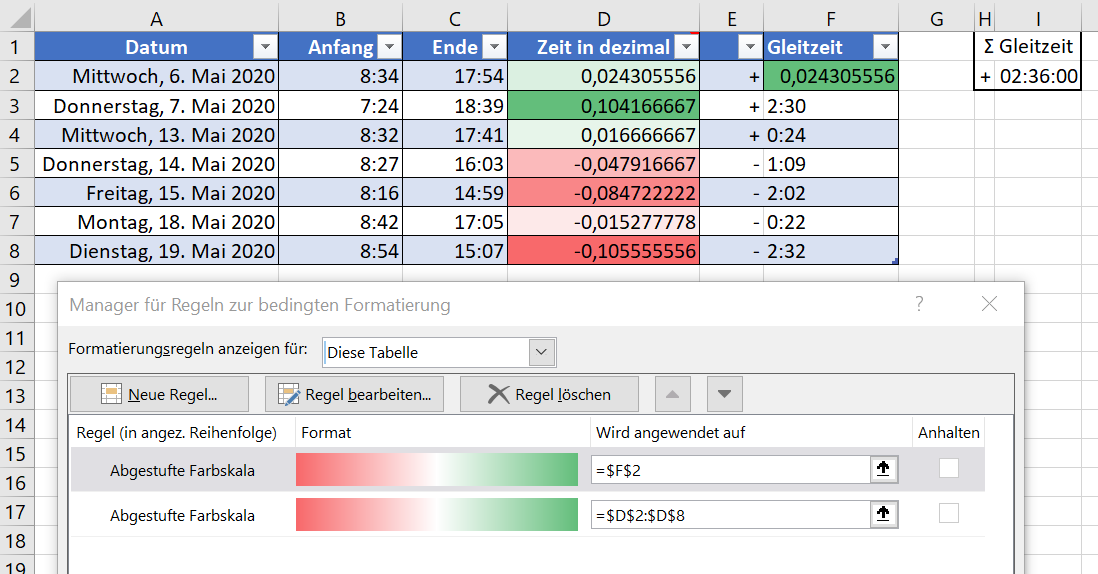The width and height of the screenshot is (1098, 574).
Task: Click cell Freitag, 15. Mai 2020
Action: (157, 192)
